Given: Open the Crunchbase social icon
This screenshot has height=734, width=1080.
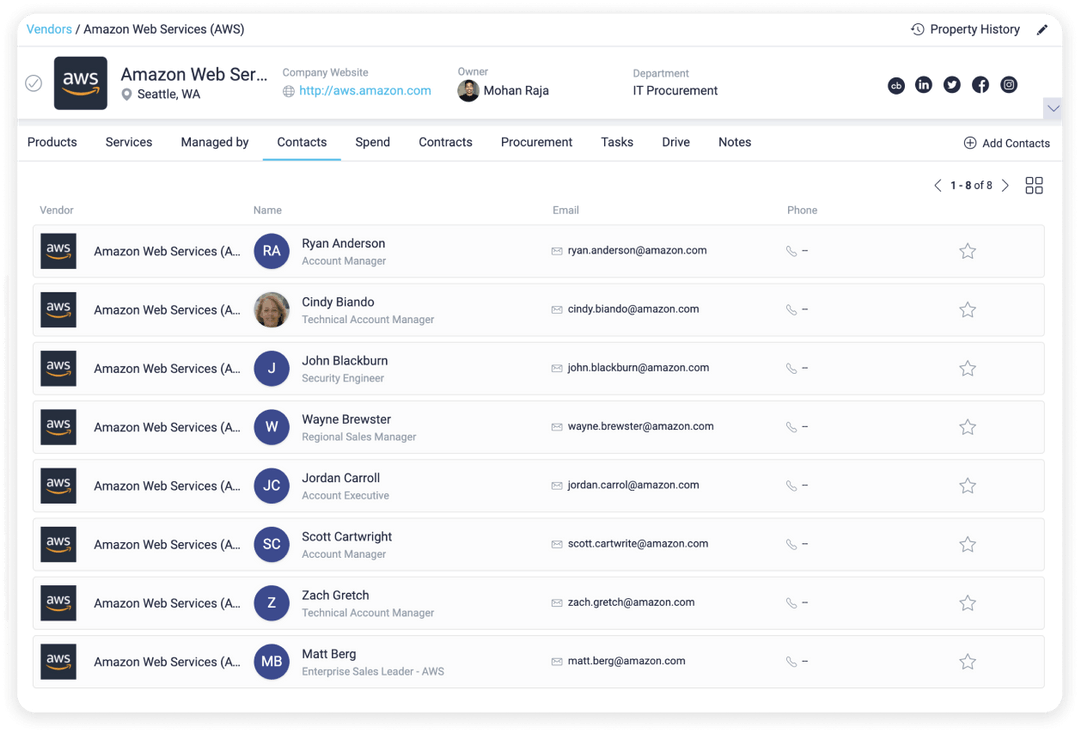Looking at the screenshot, I should (895, 85).
